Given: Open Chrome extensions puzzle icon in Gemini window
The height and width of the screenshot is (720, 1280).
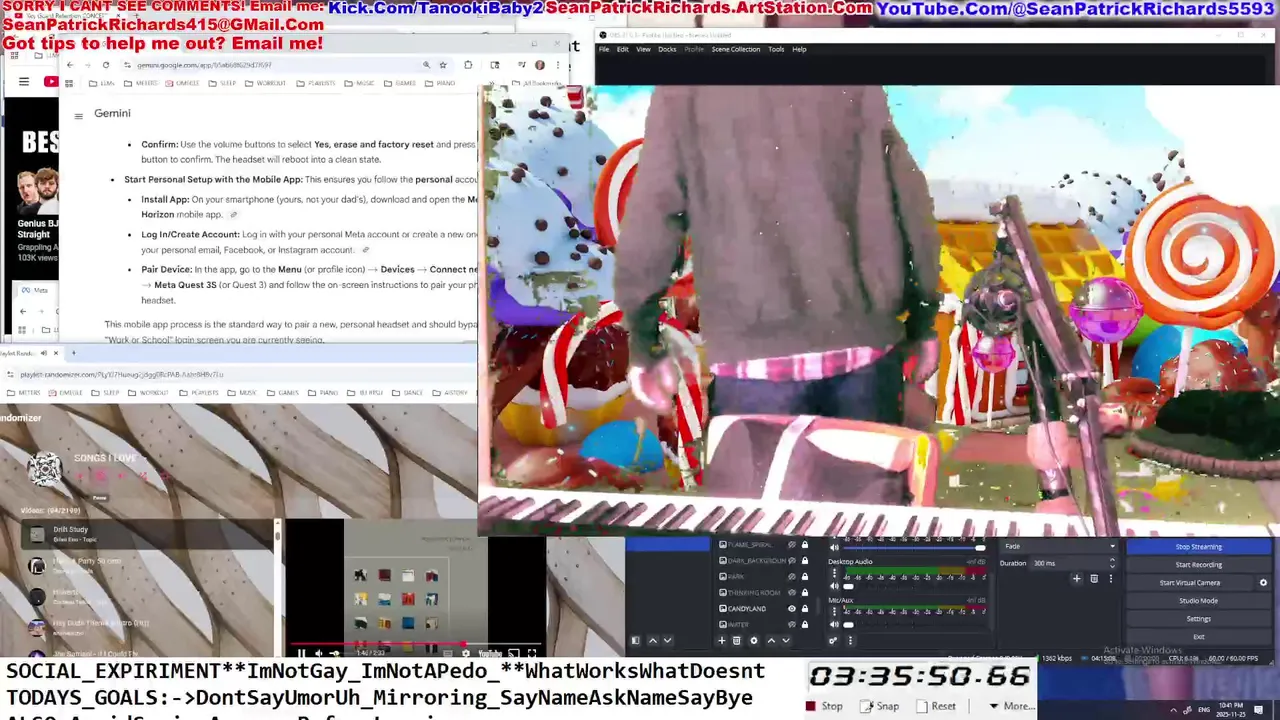Looking at the screenshot, I should tap(468, 65).
